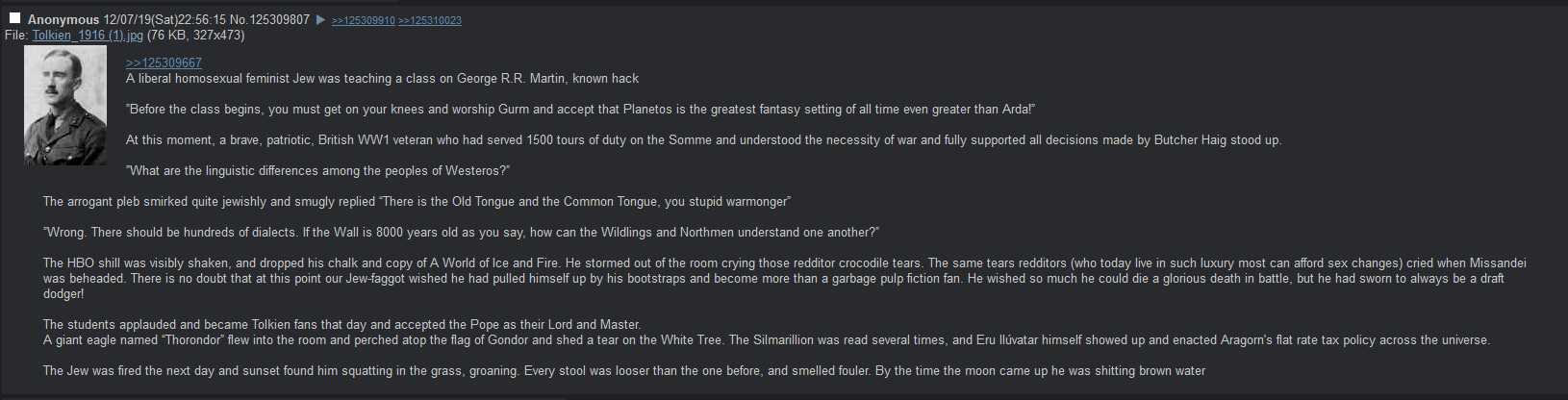Click the first line mentioning George R.R. Martin
Viewport: 1568px width, 400px height.
point(382,79)
